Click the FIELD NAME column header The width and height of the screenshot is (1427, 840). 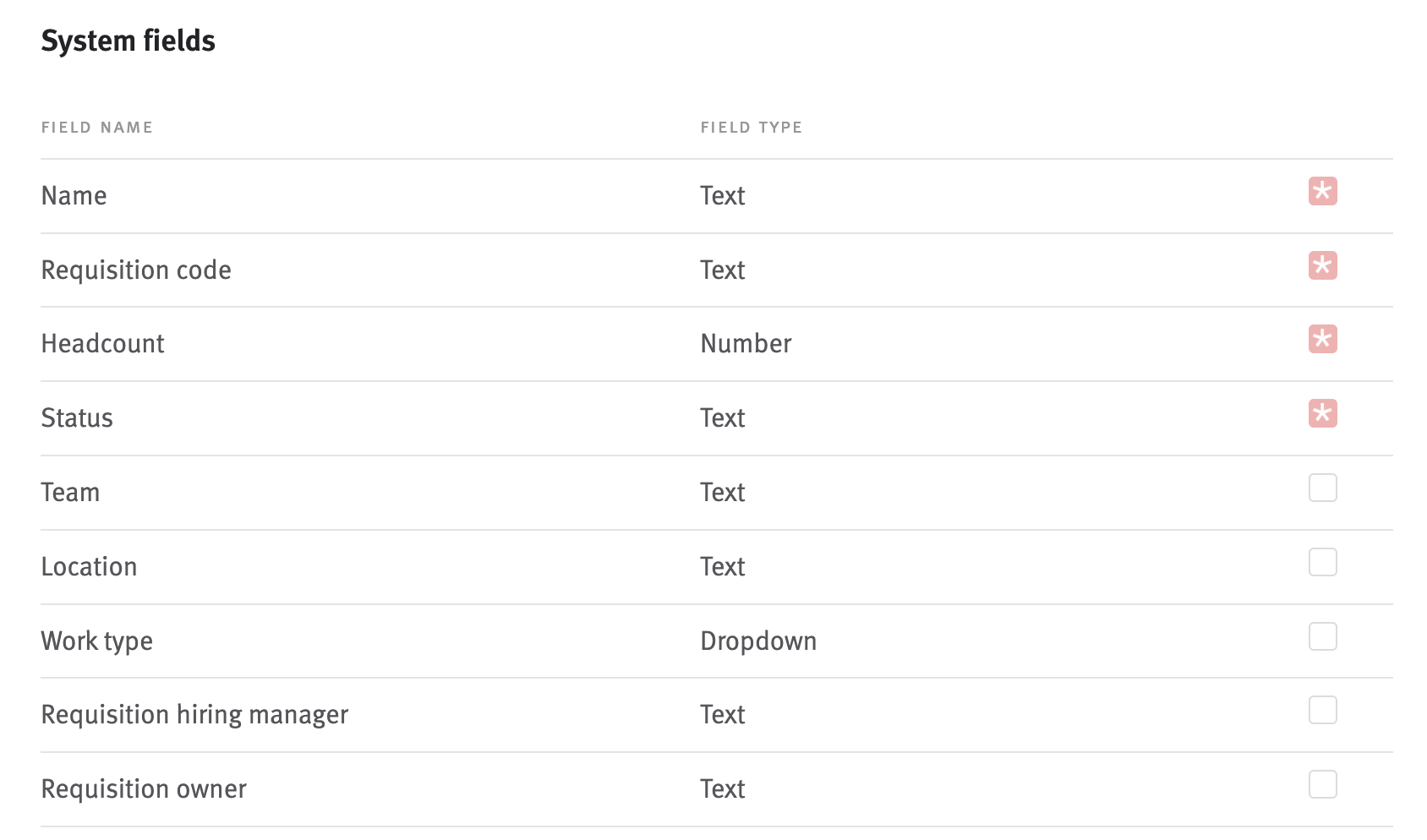pyautogui.click(x=97, y=127)
